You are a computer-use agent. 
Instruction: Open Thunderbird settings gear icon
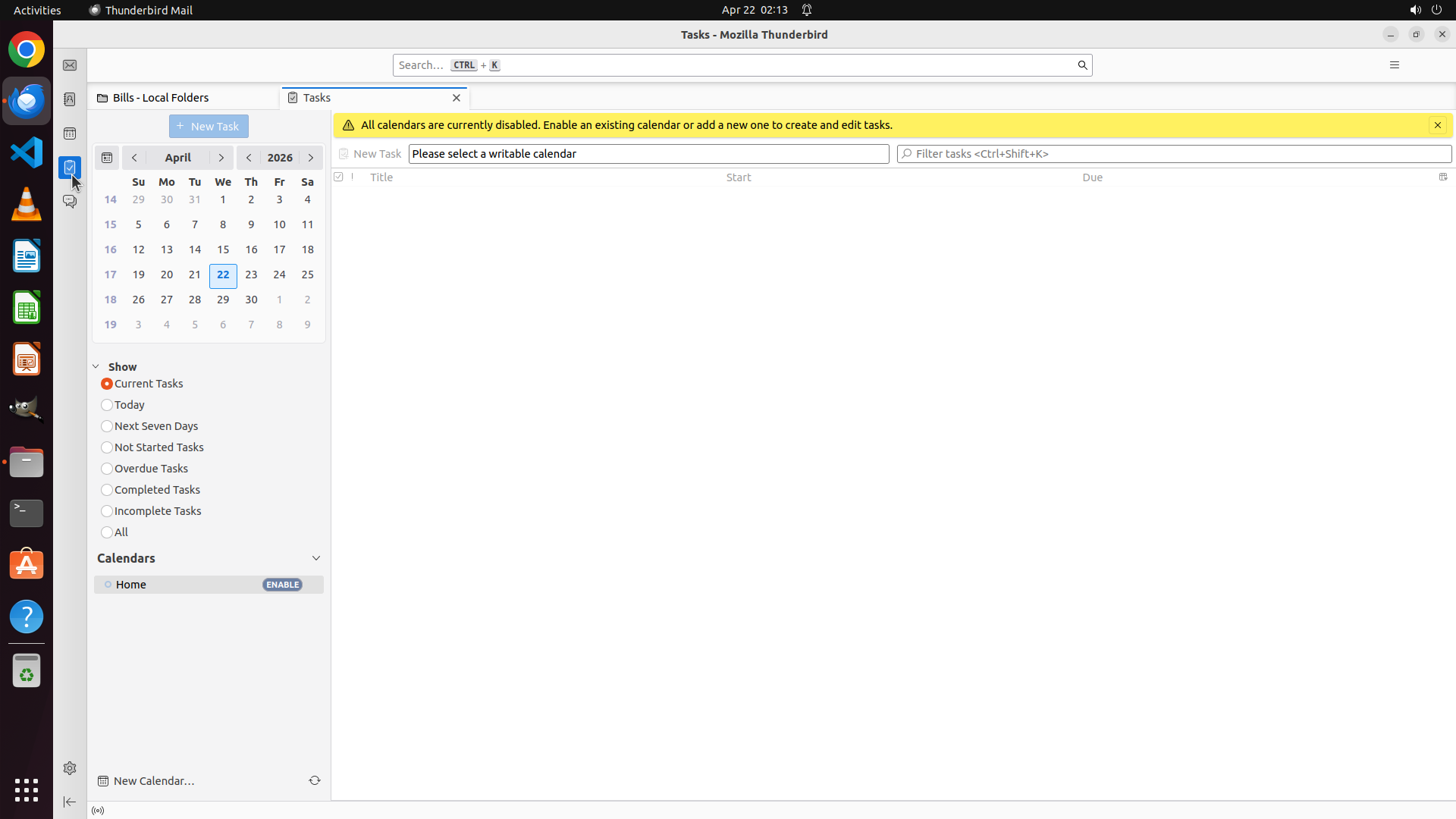70,768
